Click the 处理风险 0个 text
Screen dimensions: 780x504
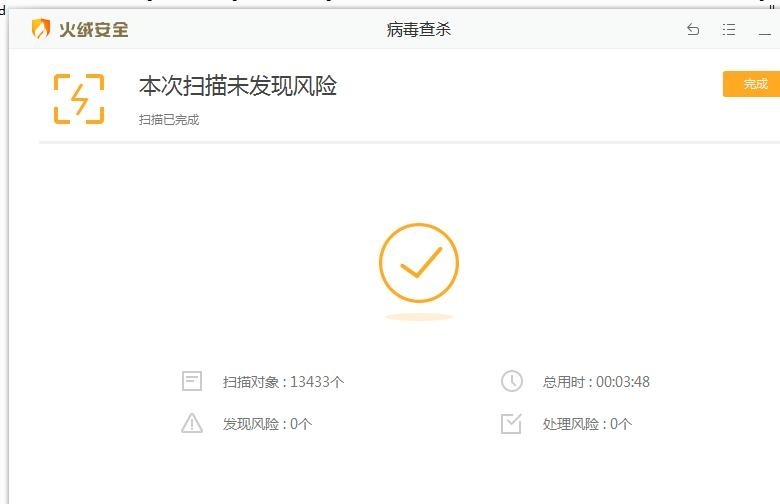[x=587, y=424]
